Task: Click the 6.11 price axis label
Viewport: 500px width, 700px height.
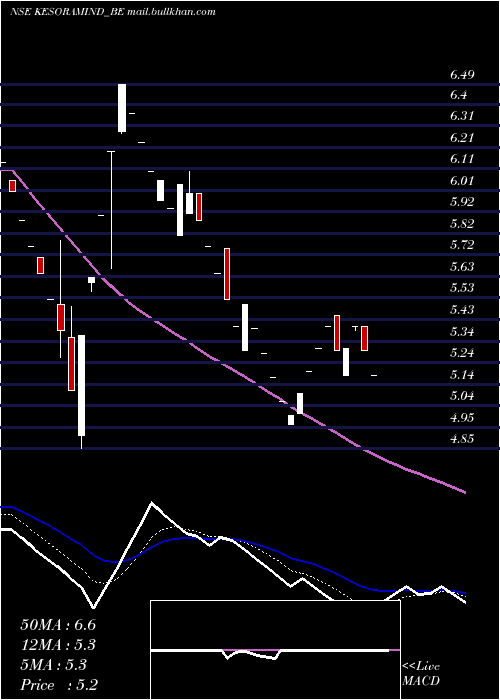Action: pyautogui.click(x=462, y=159)
